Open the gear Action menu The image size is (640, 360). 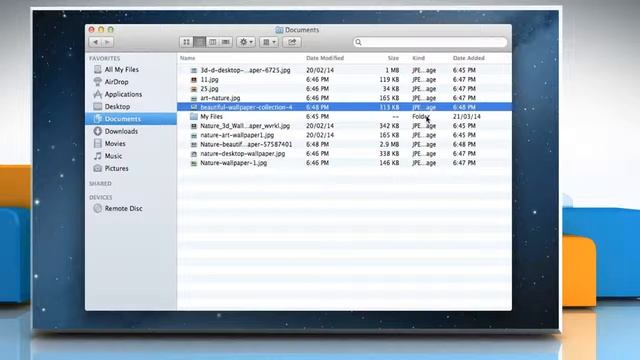(246, 42)
